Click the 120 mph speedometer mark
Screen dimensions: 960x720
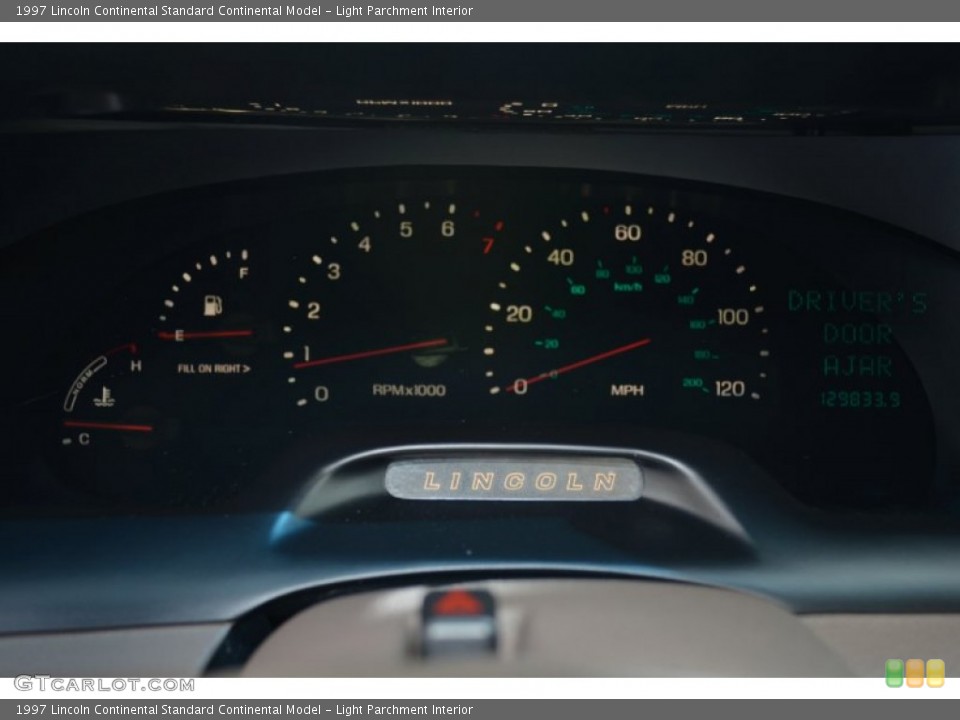(x=730, y=388)
